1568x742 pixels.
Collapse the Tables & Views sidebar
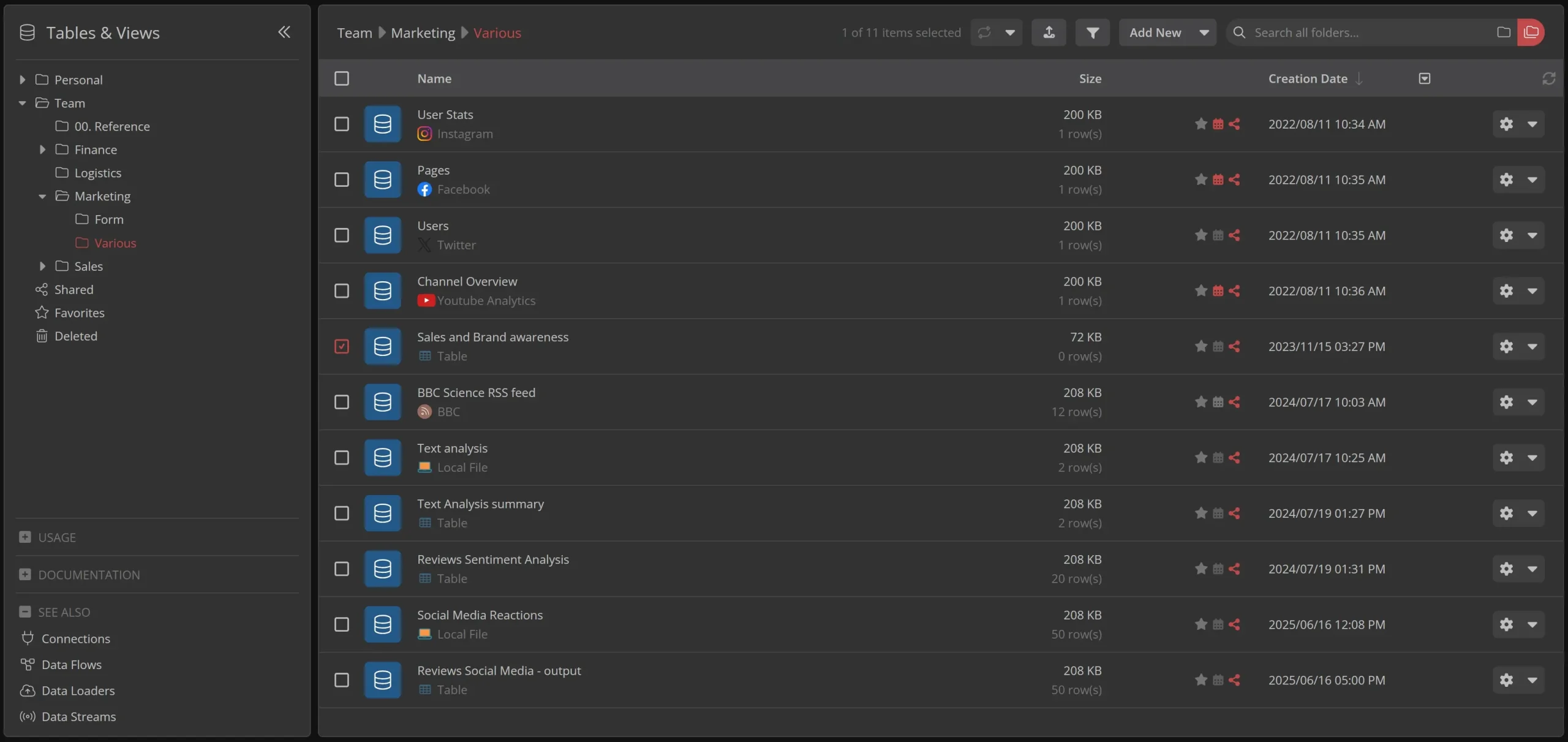pyautogui.click(x=284, y=32)
